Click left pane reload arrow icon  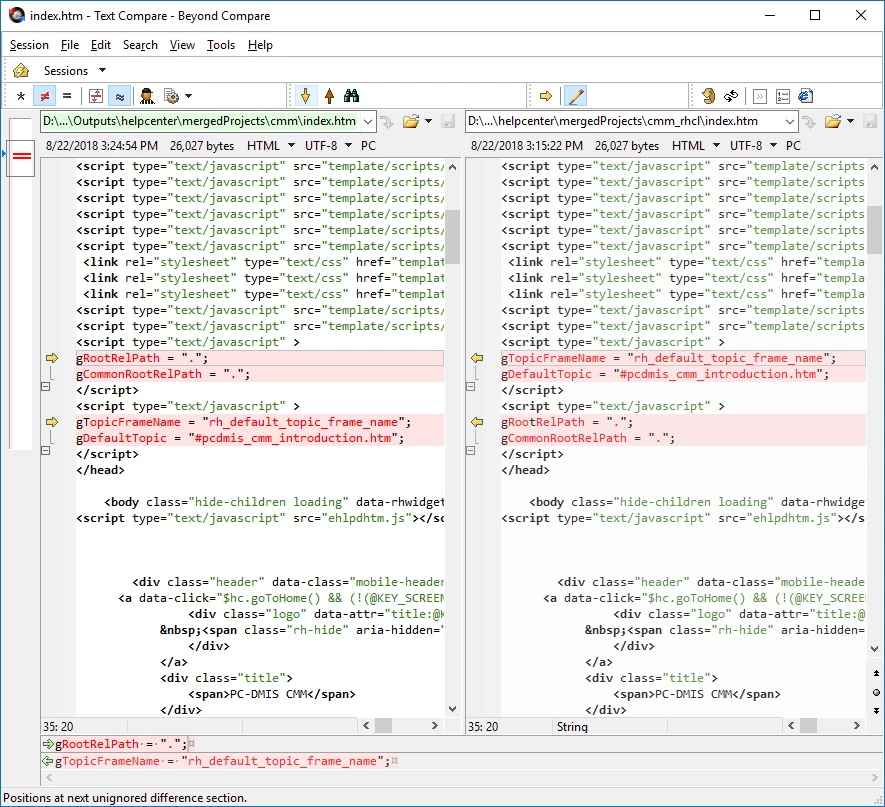pyautogui.click(x=387, y=121)
